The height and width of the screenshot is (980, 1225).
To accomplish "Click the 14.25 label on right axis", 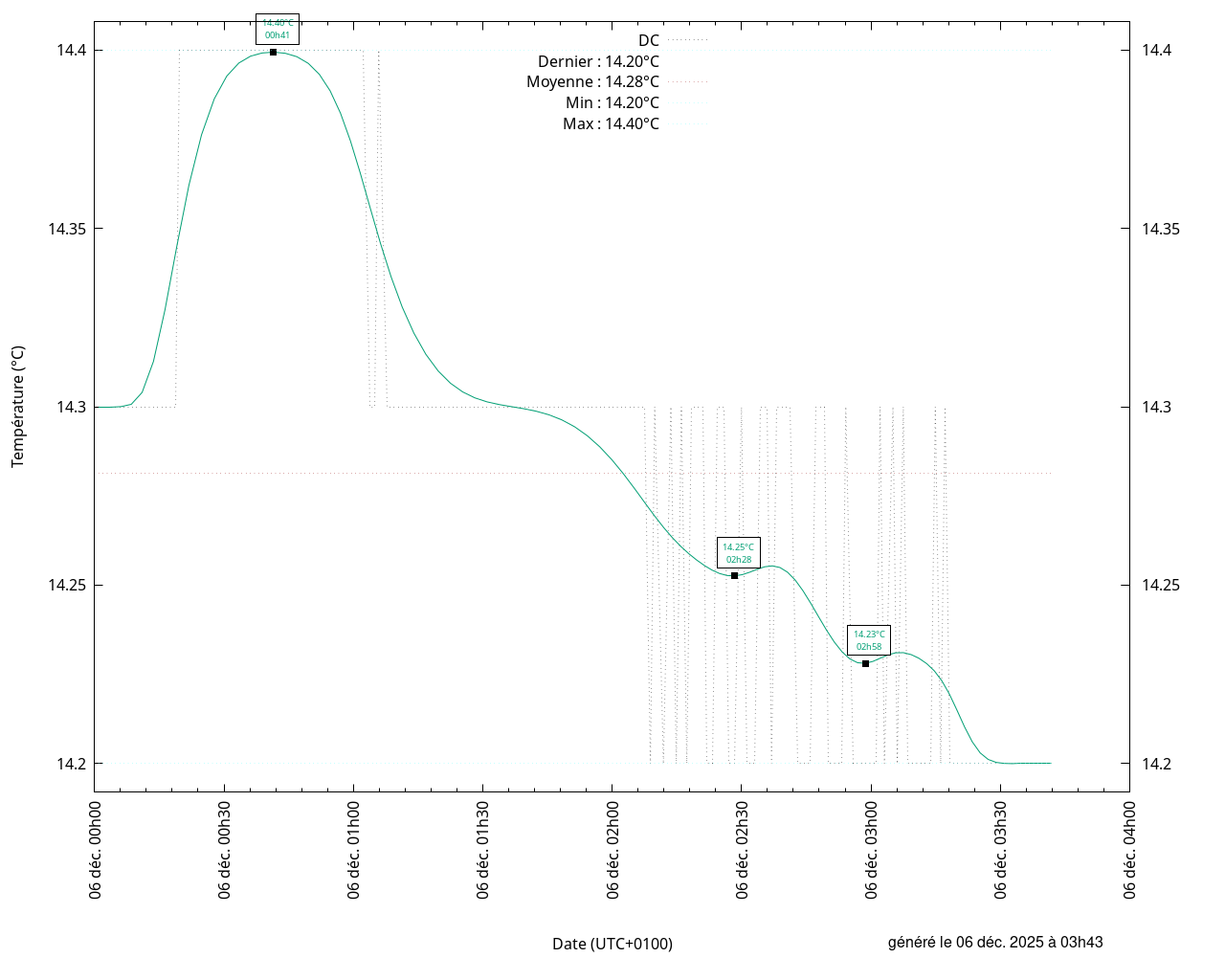I will pos(1161,586).
